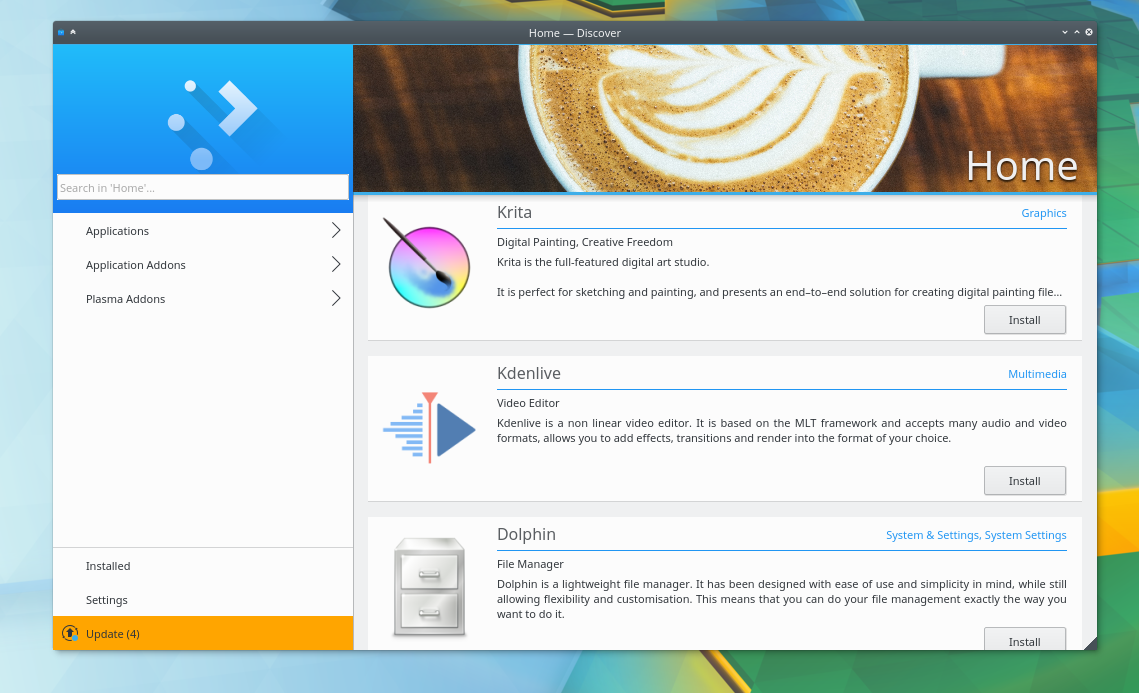Screen dimensions: 1139x693
Task: Click the Krita paintbrush app icon
Action: (x=427, y=263)
